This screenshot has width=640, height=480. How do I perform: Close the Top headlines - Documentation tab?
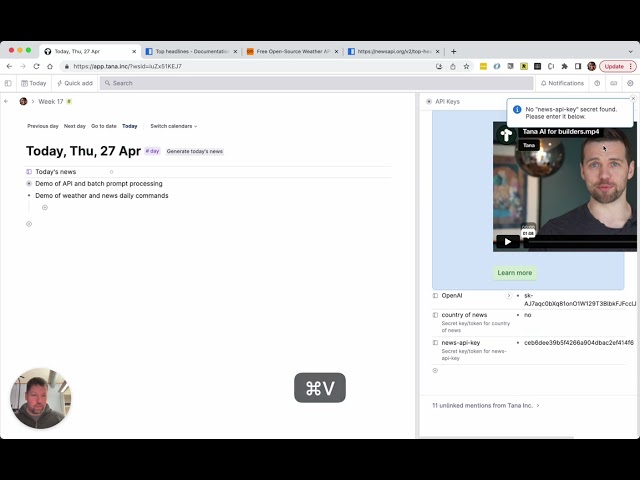[x=235, y=51]
